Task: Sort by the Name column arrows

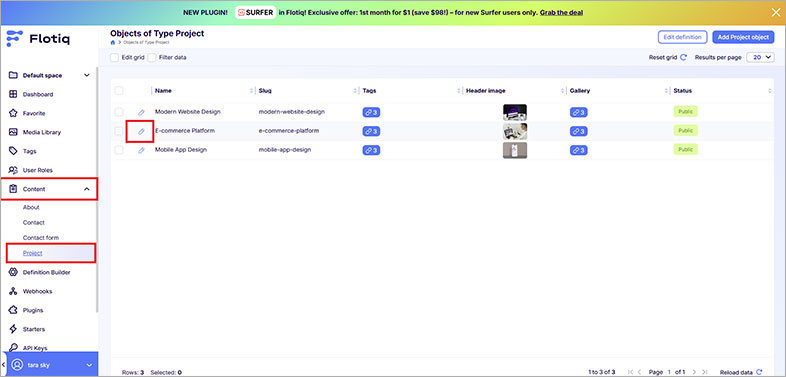Action: [x=251, y=91]
